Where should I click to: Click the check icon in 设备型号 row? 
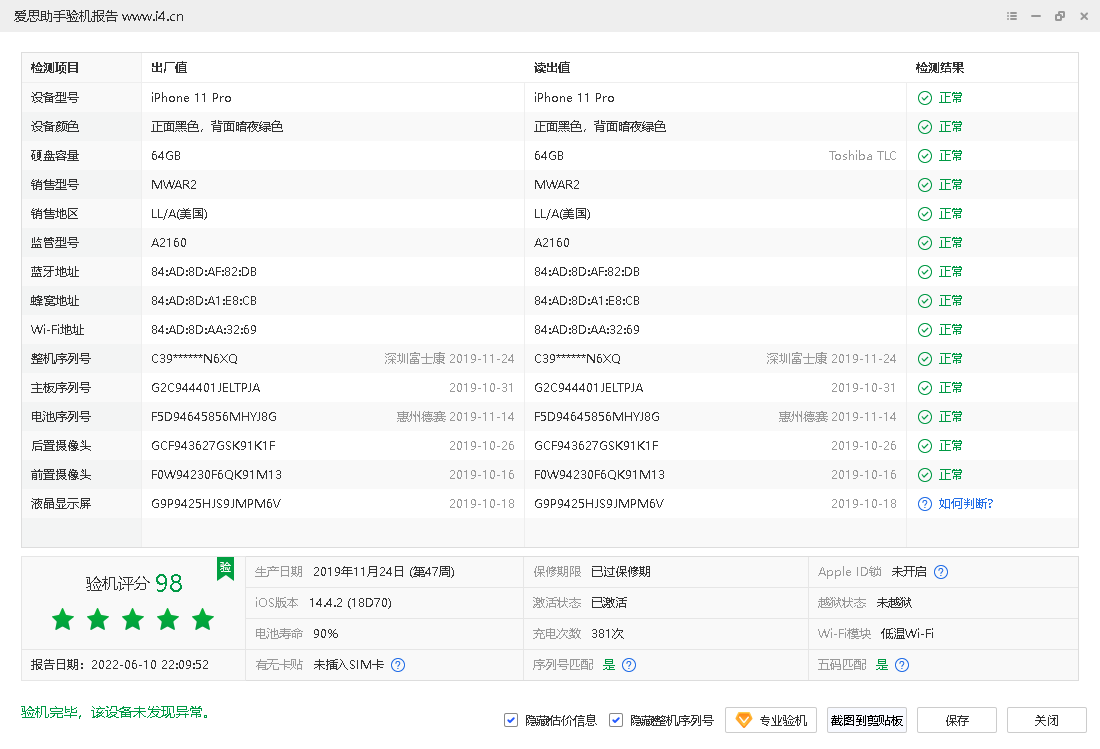click(x=925, y=97)
